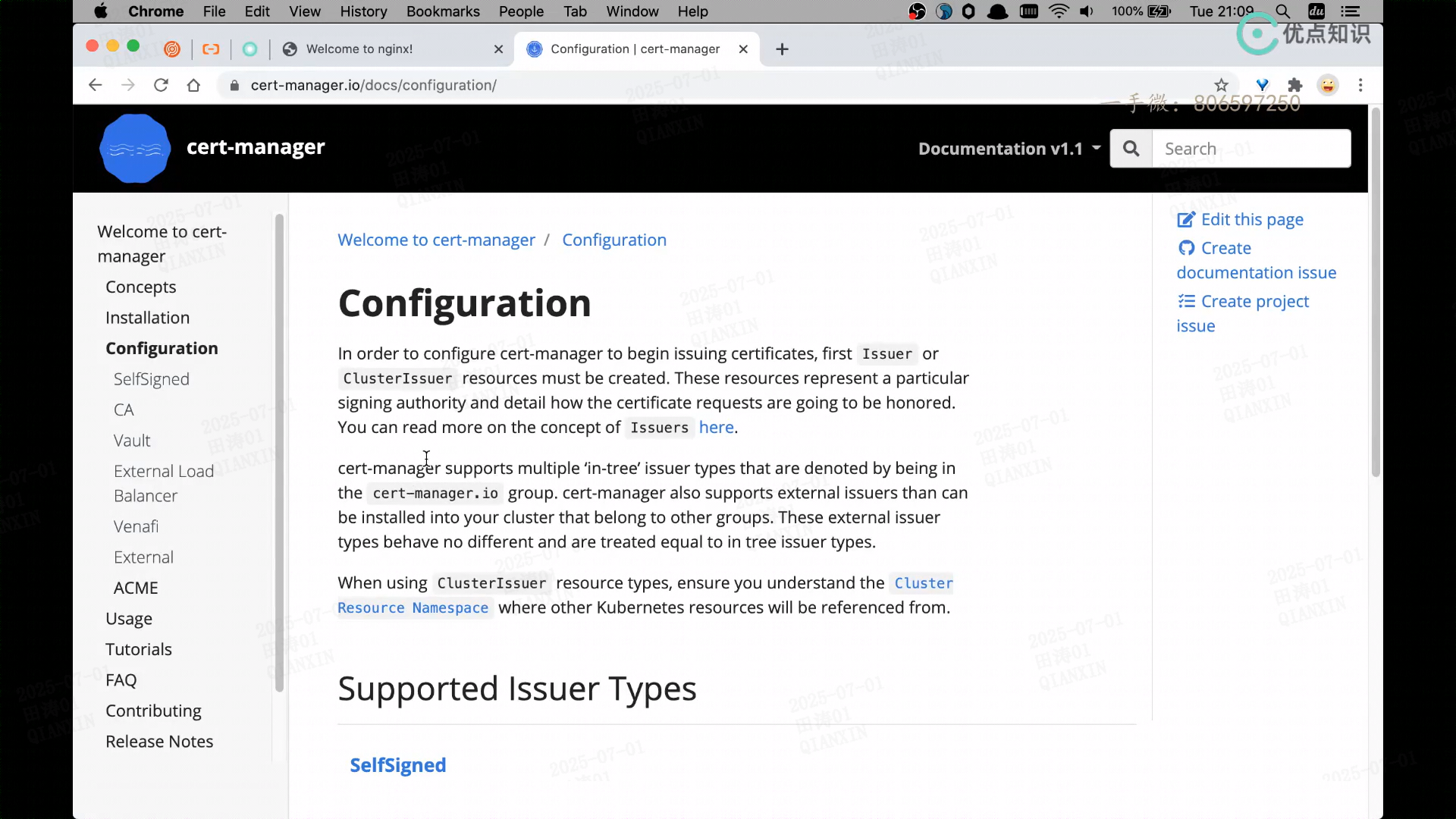Click the Edit this page link
1456x819 pixels.
[1251, 219]
